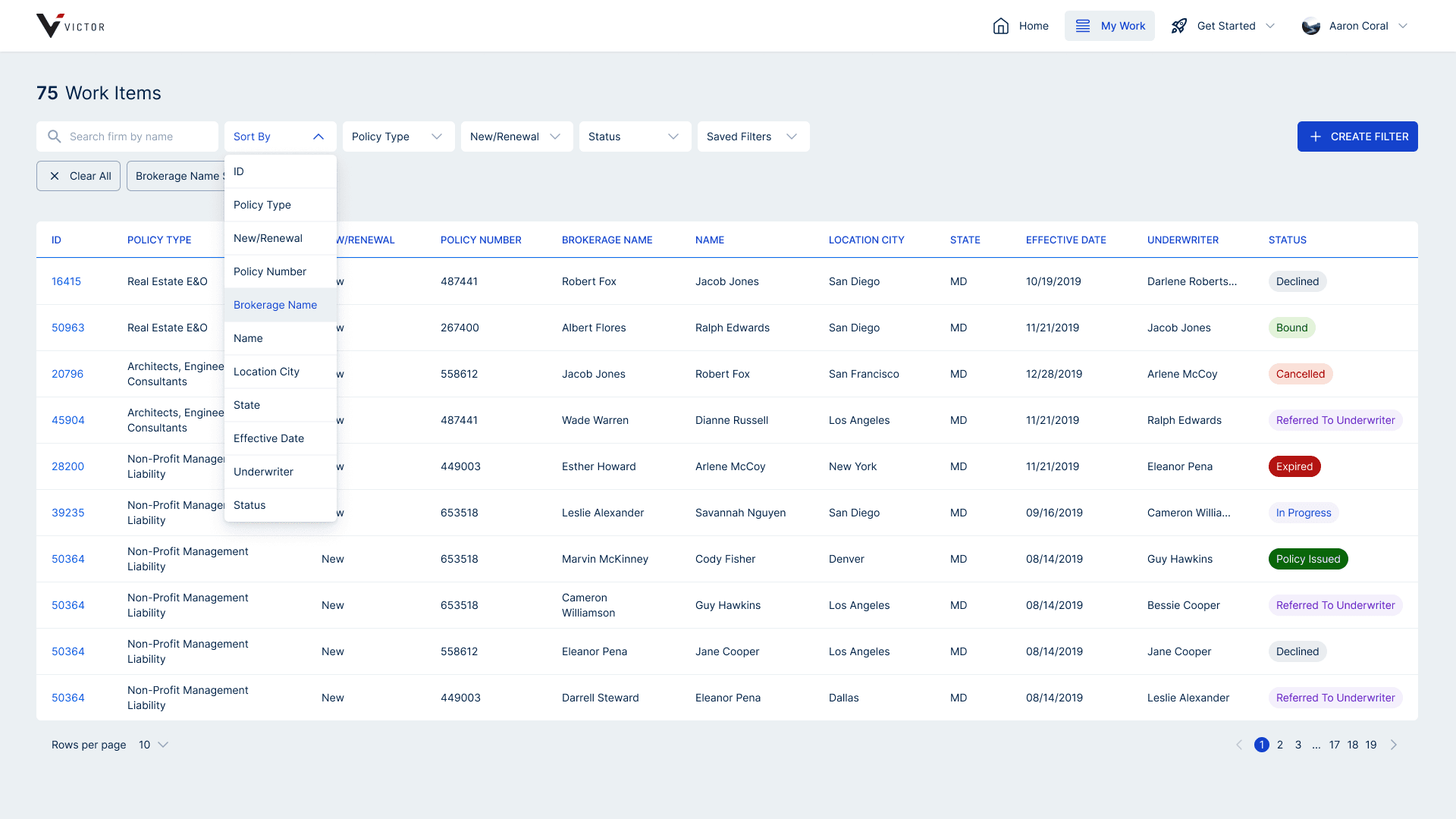Click the My Work list icon
The image size is (1456, 819).
(x=1082, y=26)
